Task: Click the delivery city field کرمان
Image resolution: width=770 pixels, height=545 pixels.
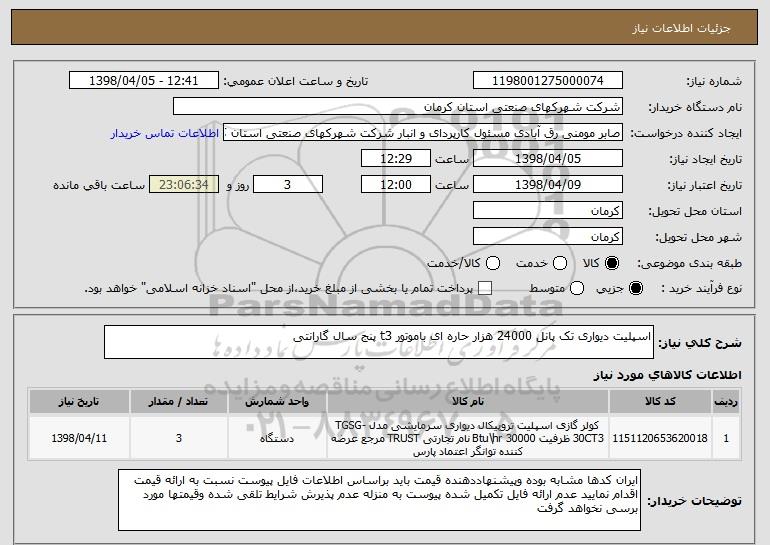Action: [548, 237]
